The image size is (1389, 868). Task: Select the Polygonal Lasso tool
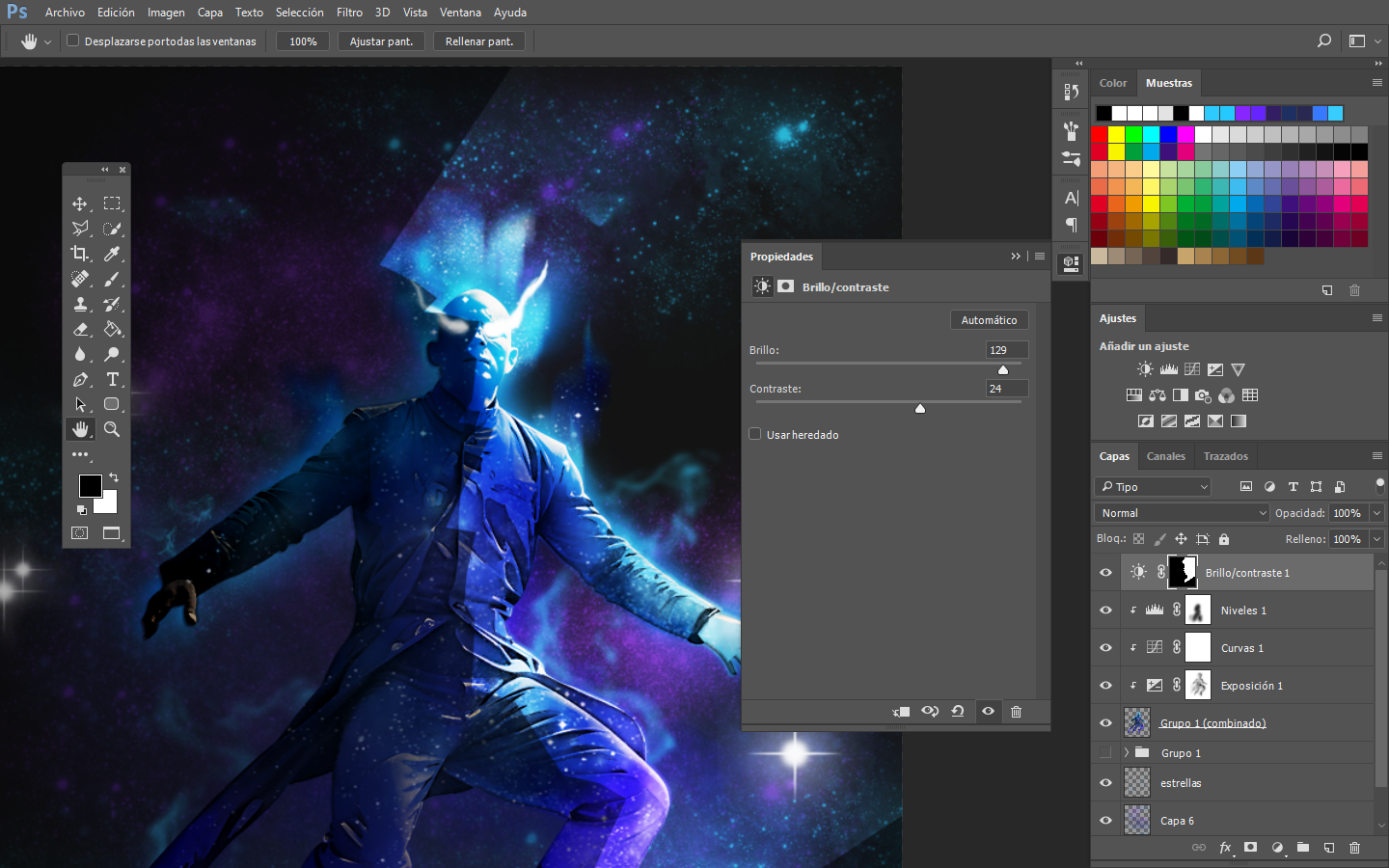[80, 229]
